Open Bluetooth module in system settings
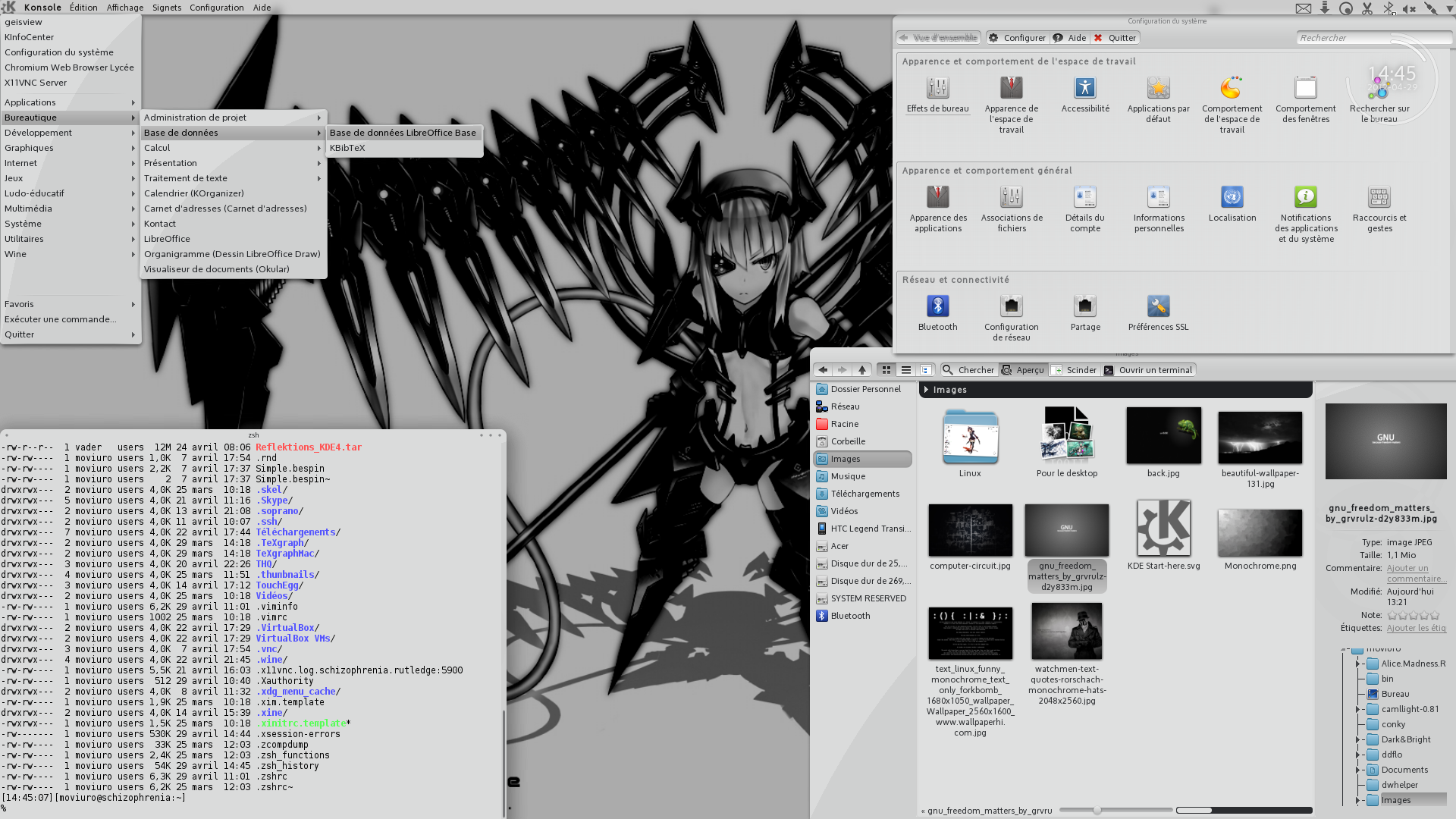 938,313
